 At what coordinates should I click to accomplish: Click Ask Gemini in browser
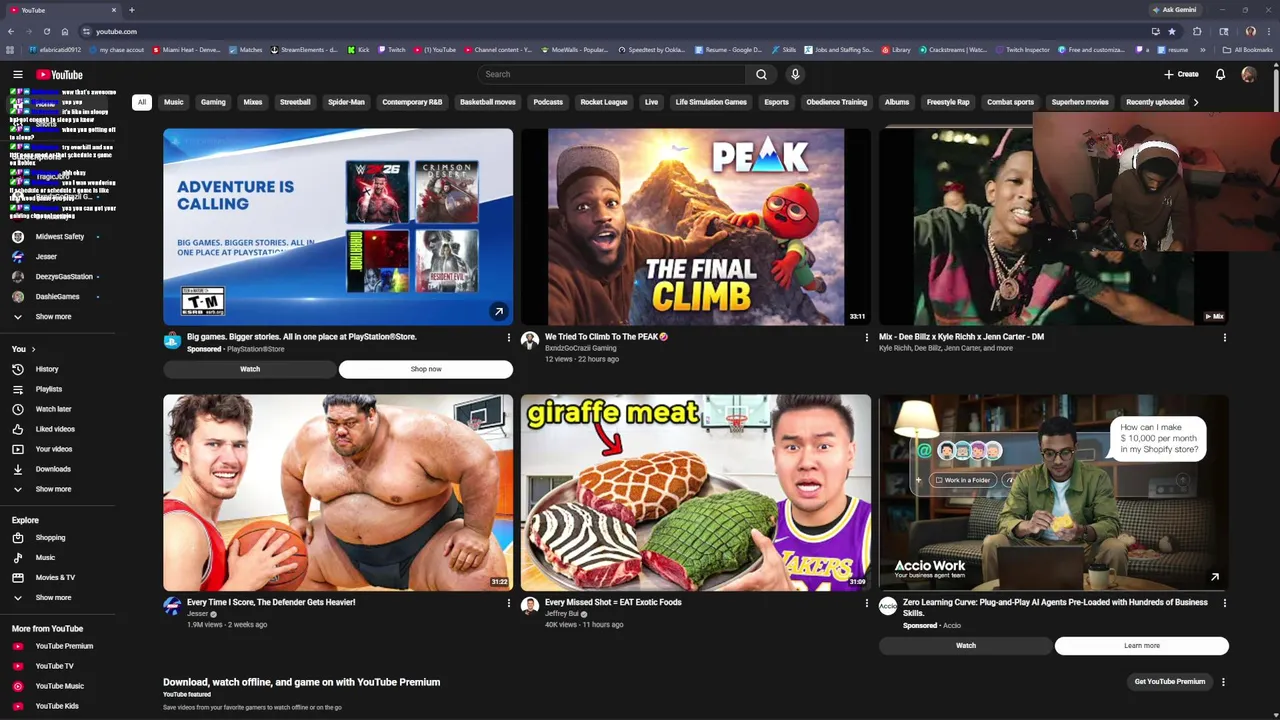point(1174,10)
